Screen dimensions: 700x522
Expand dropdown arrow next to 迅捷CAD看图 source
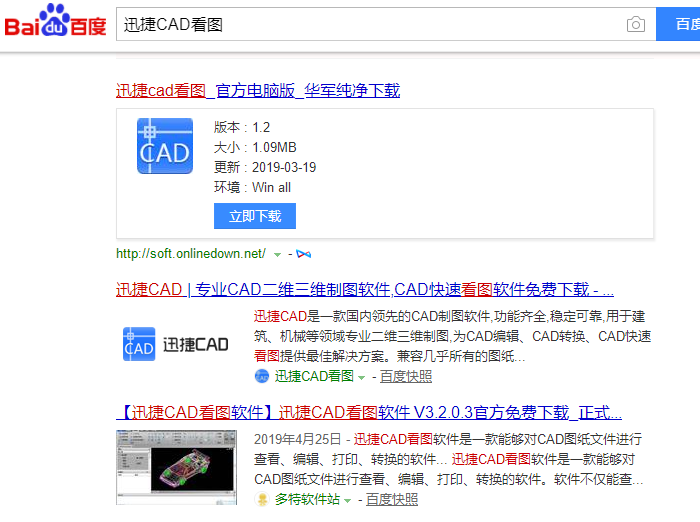click(x=362, y=378)
